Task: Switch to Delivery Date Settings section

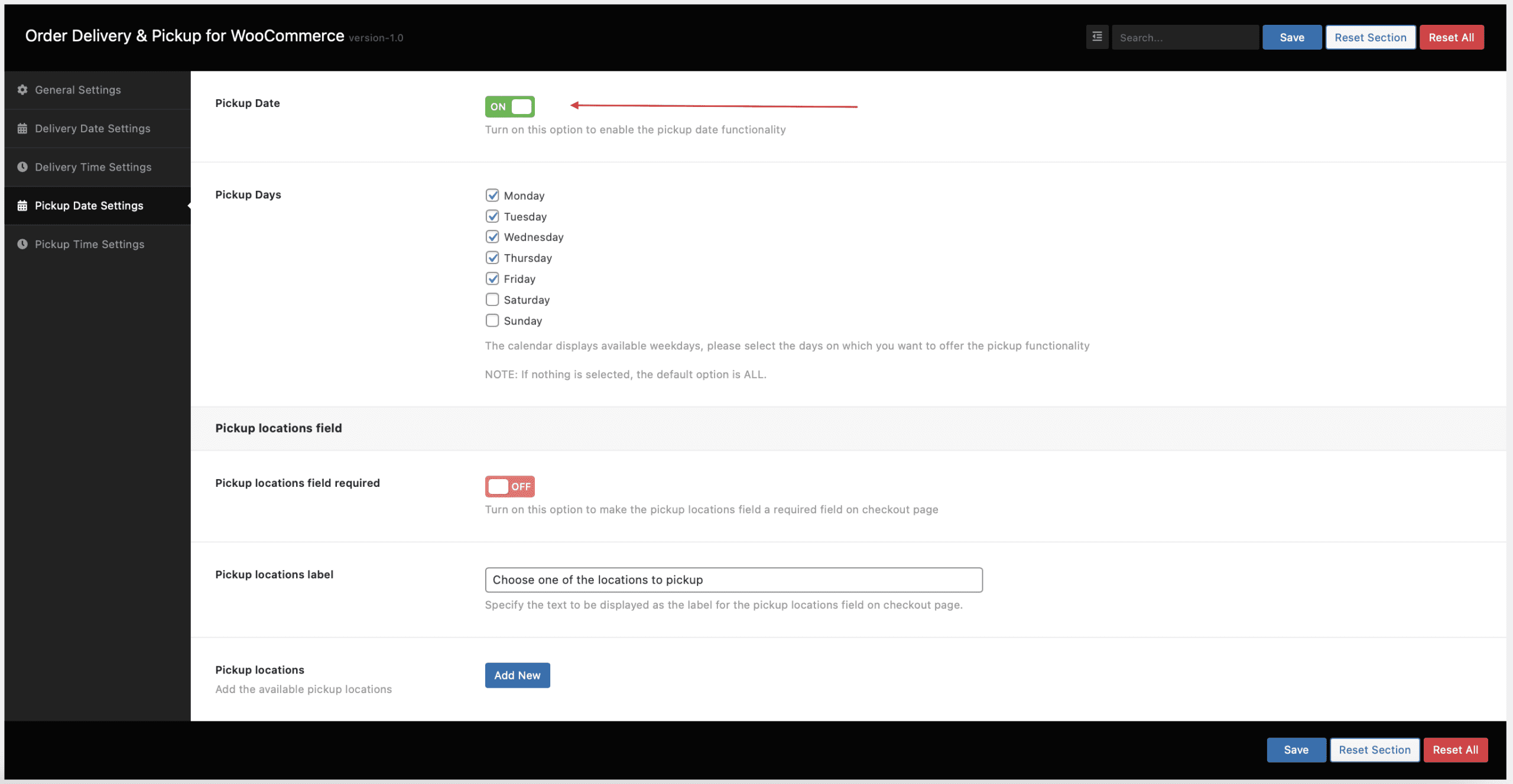Action: pos(92,128)
